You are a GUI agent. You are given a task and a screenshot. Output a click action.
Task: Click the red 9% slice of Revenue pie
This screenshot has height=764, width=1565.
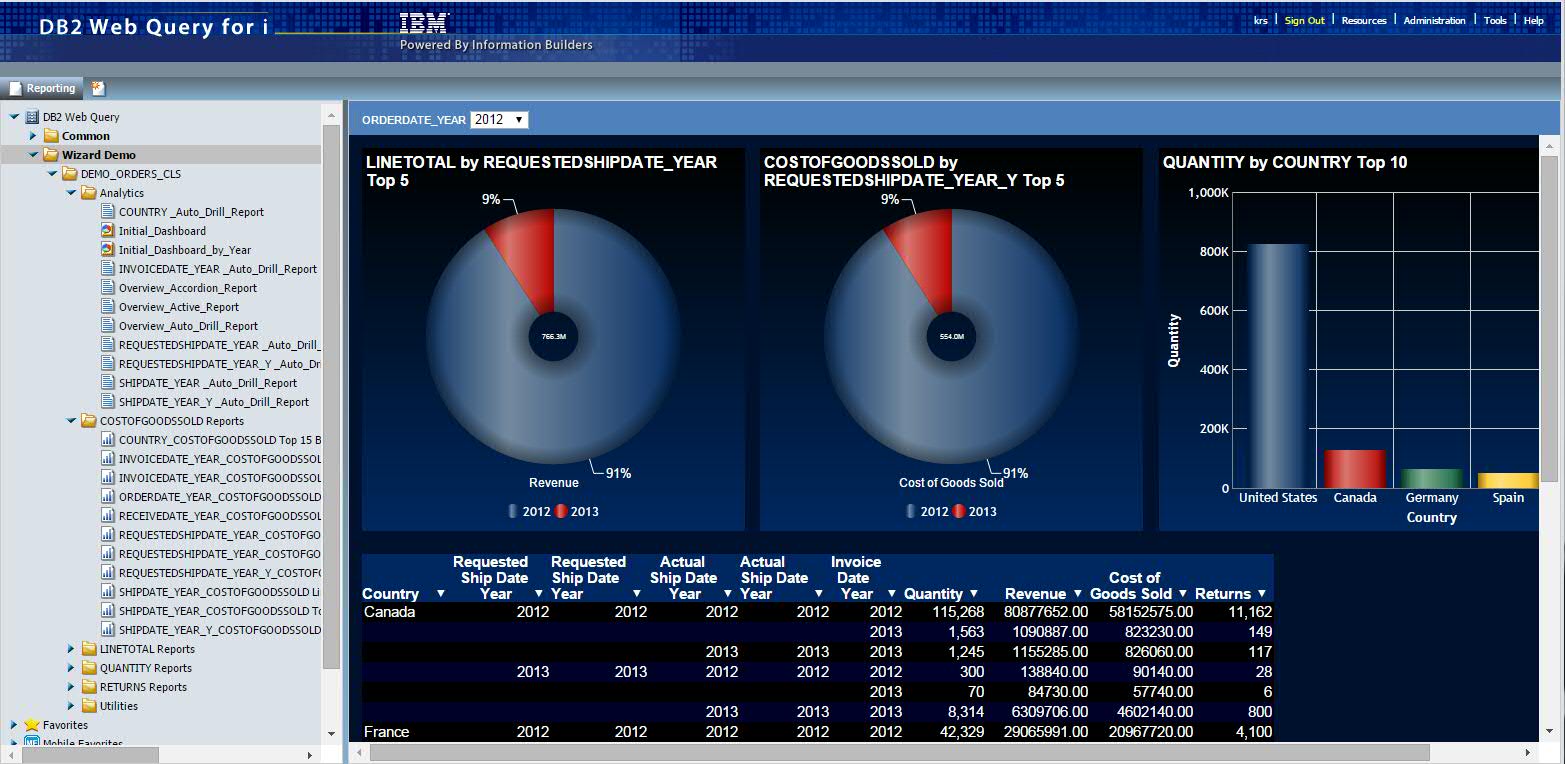pos(527,255)
